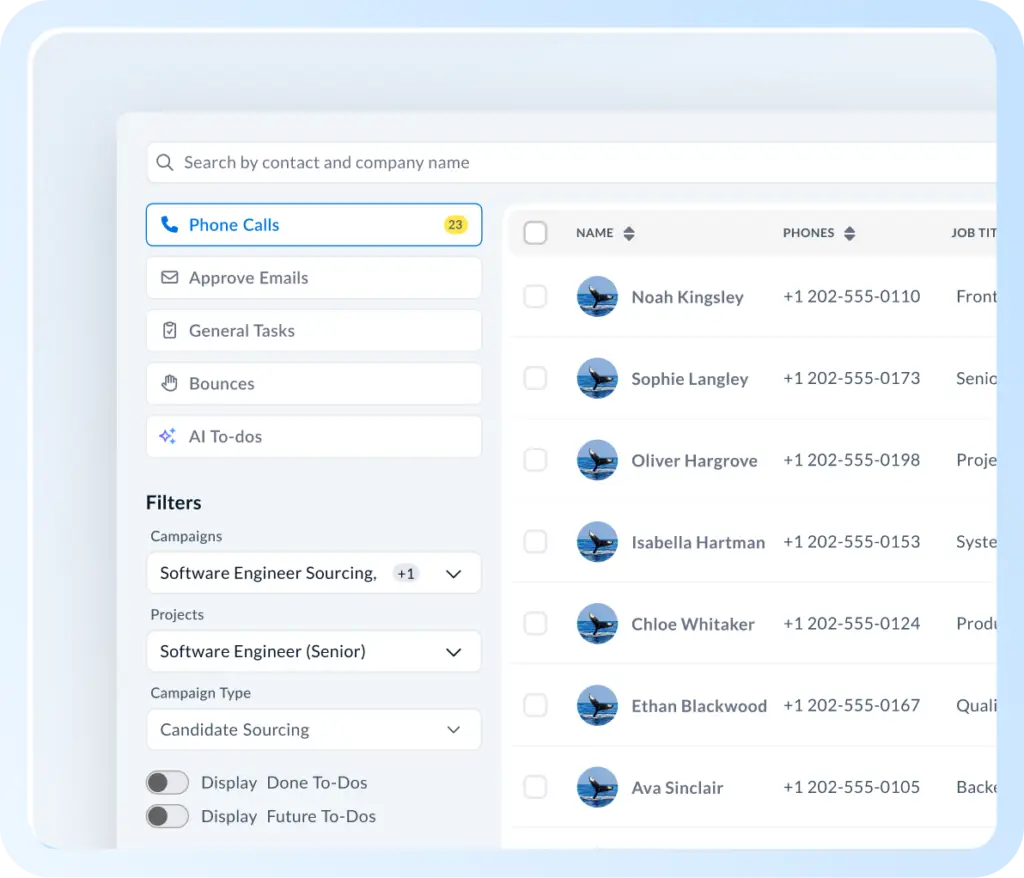The image size is (1024, 878).
Task: Click phone number +1 202-555-0198
Action: (852, 460)
